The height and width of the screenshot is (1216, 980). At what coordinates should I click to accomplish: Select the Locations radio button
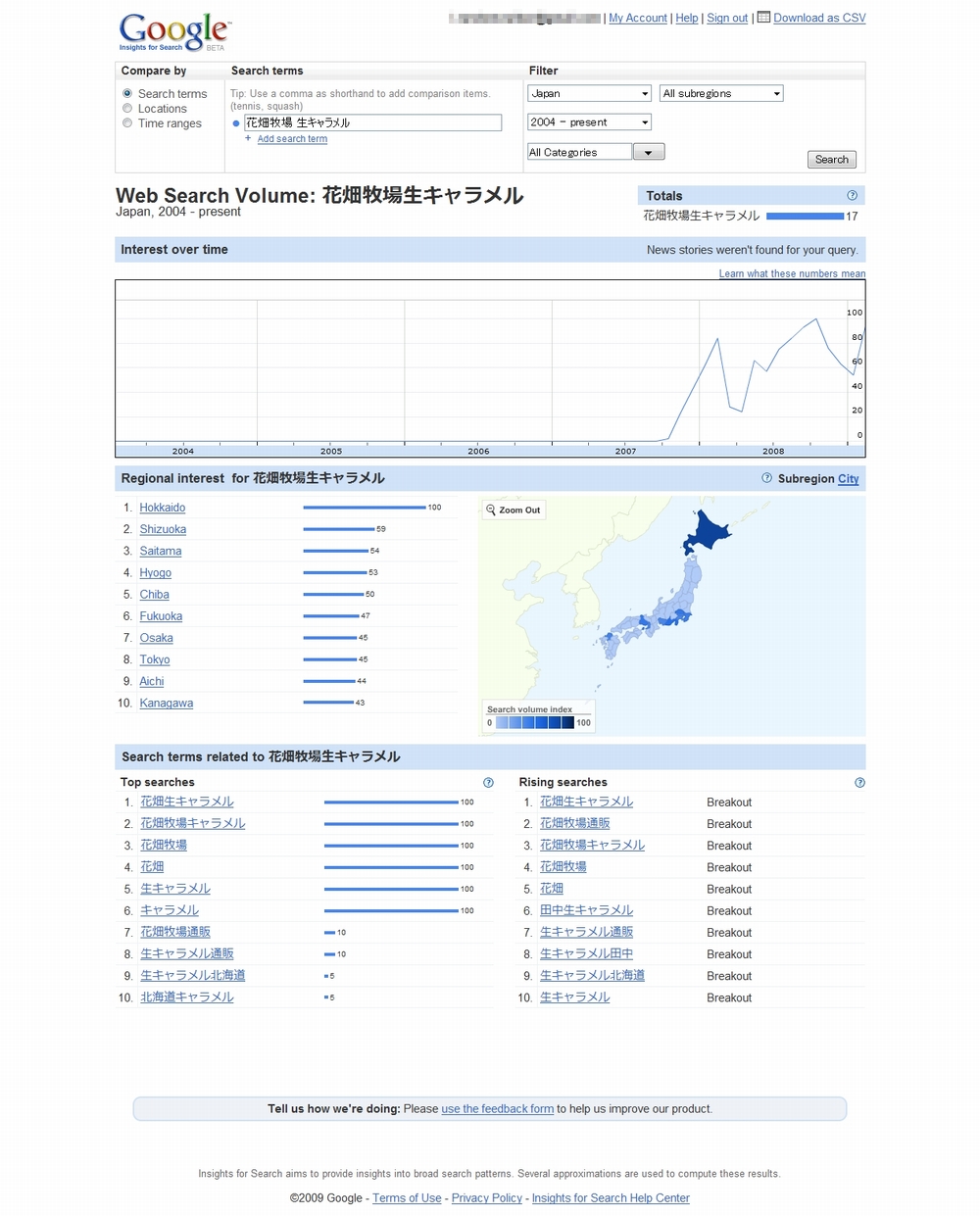point(127,108)
